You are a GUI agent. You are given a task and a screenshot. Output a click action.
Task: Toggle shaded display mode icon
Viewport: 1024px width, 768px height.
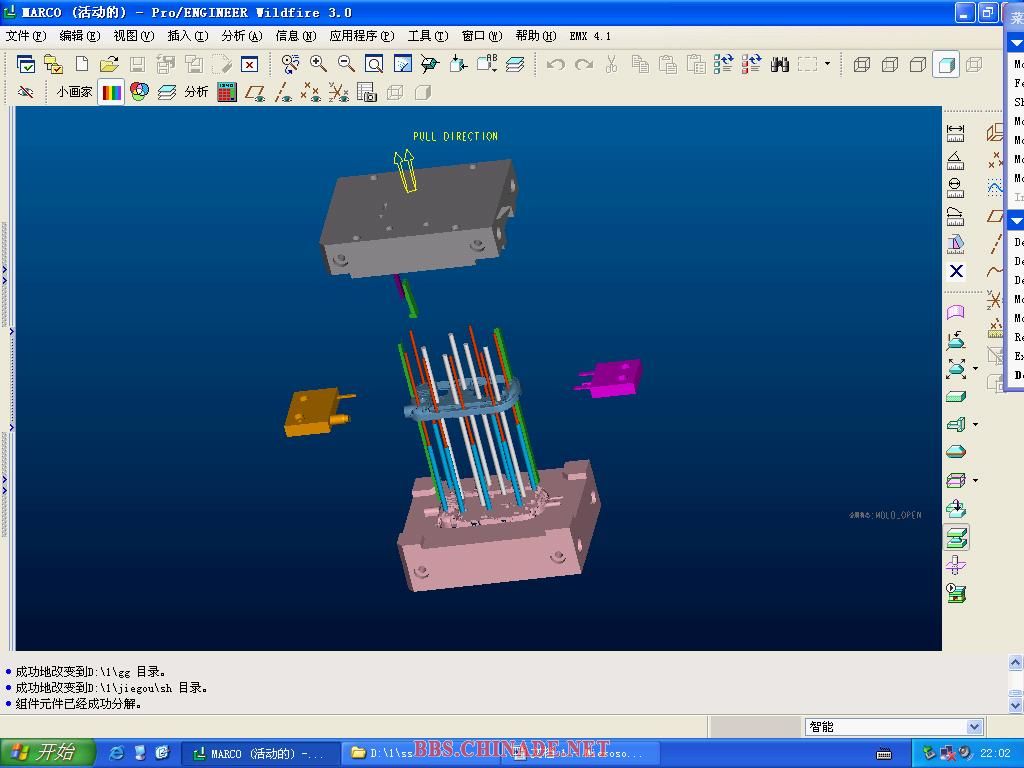(946, 64)
